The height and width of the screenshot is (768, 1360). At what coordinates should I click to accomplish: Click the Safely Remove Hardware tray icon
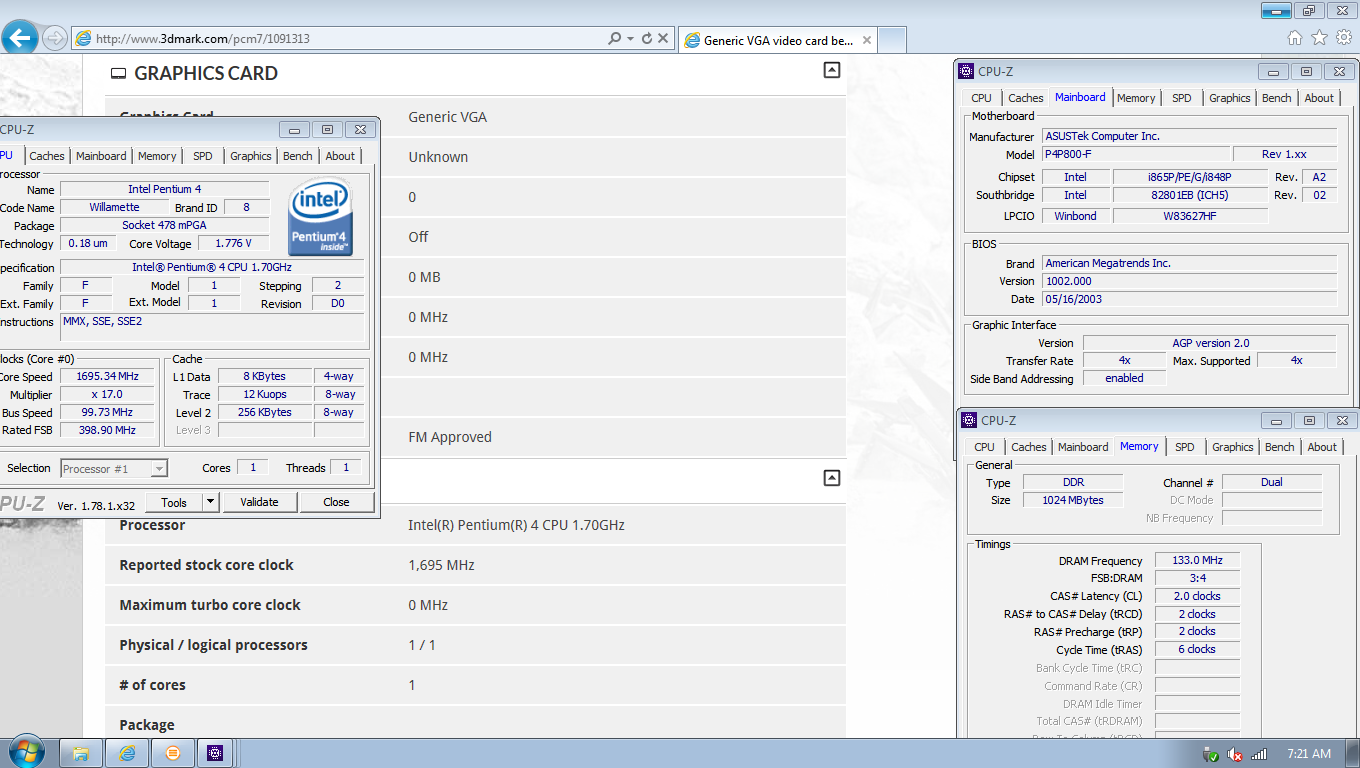pos(1211,754)
